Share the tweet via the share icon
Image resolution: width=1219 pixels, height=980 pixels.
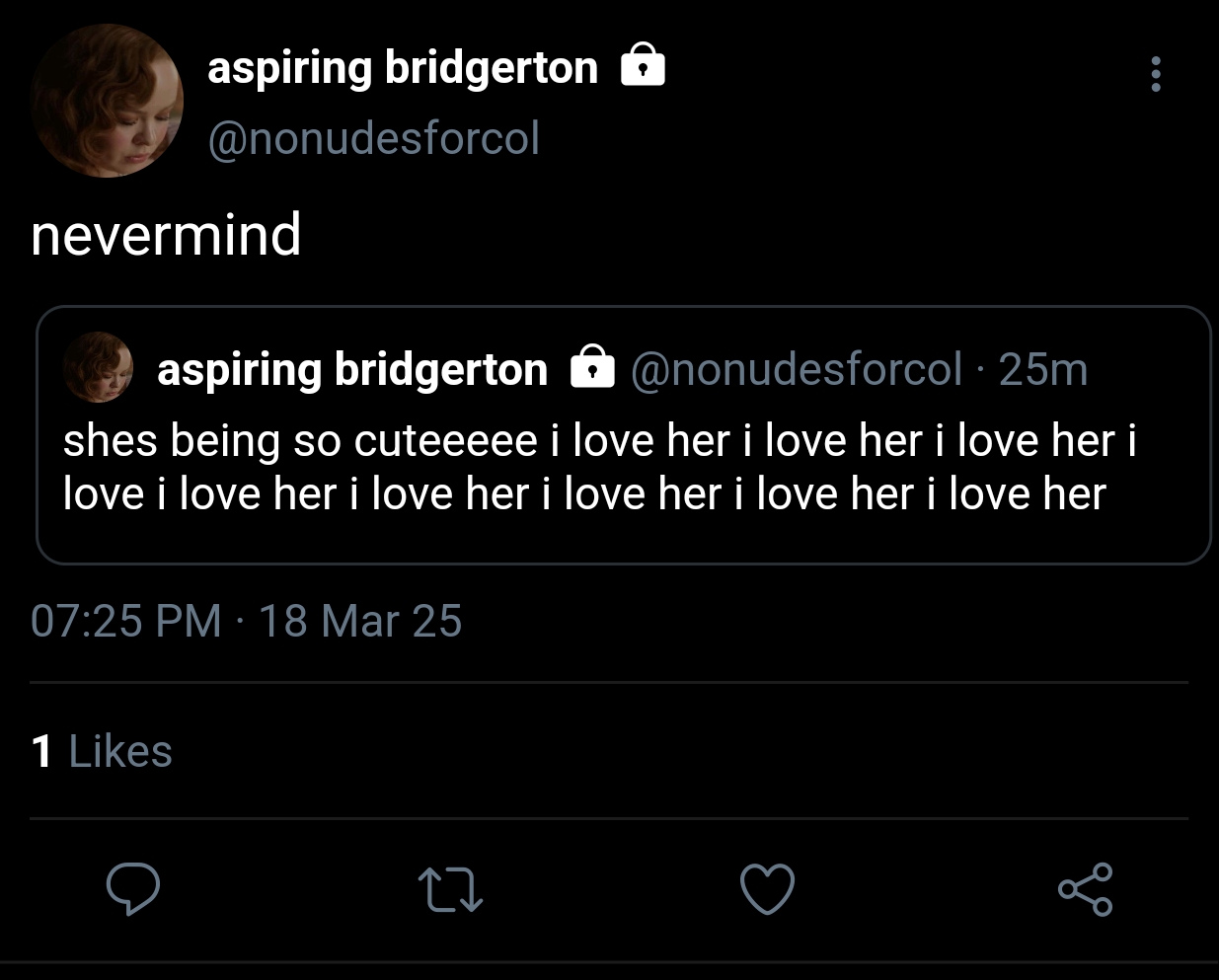1085,888
